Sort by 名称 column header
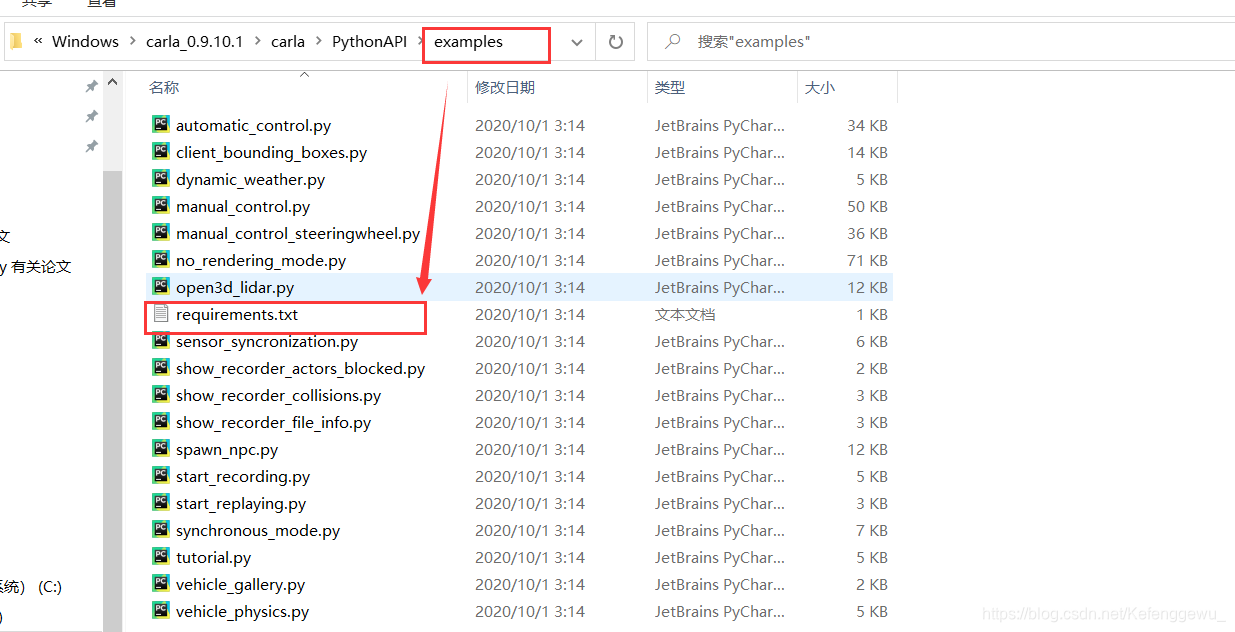Viewport: 1235px width, 632px height. pyautogui.click(x=164, y=88)
